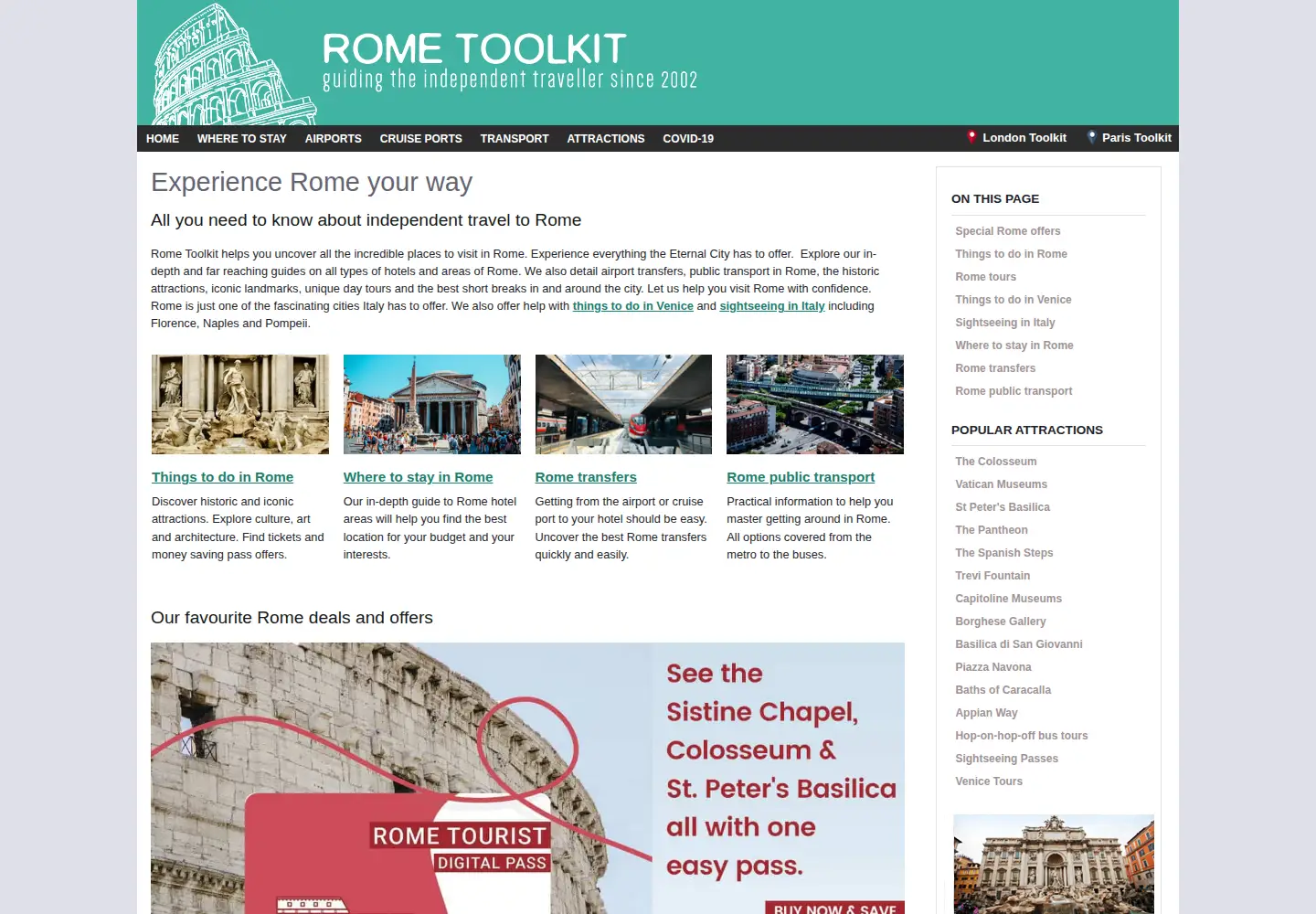Click the red pin icon beside London Toolkit

click(971, 137)
